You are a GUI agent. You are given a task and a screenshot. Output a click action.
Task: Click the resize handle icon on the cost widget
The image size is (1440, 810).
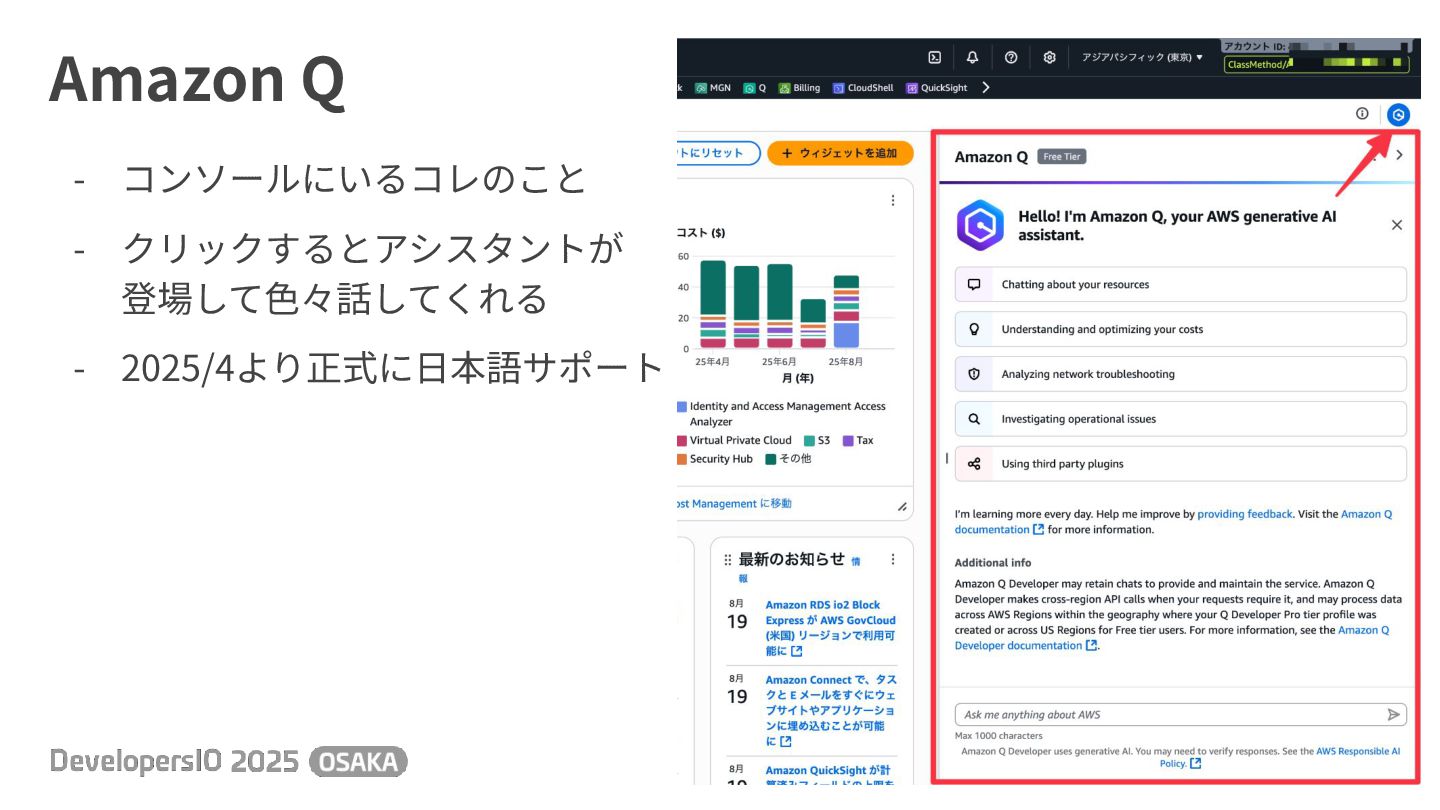(902, 506)
